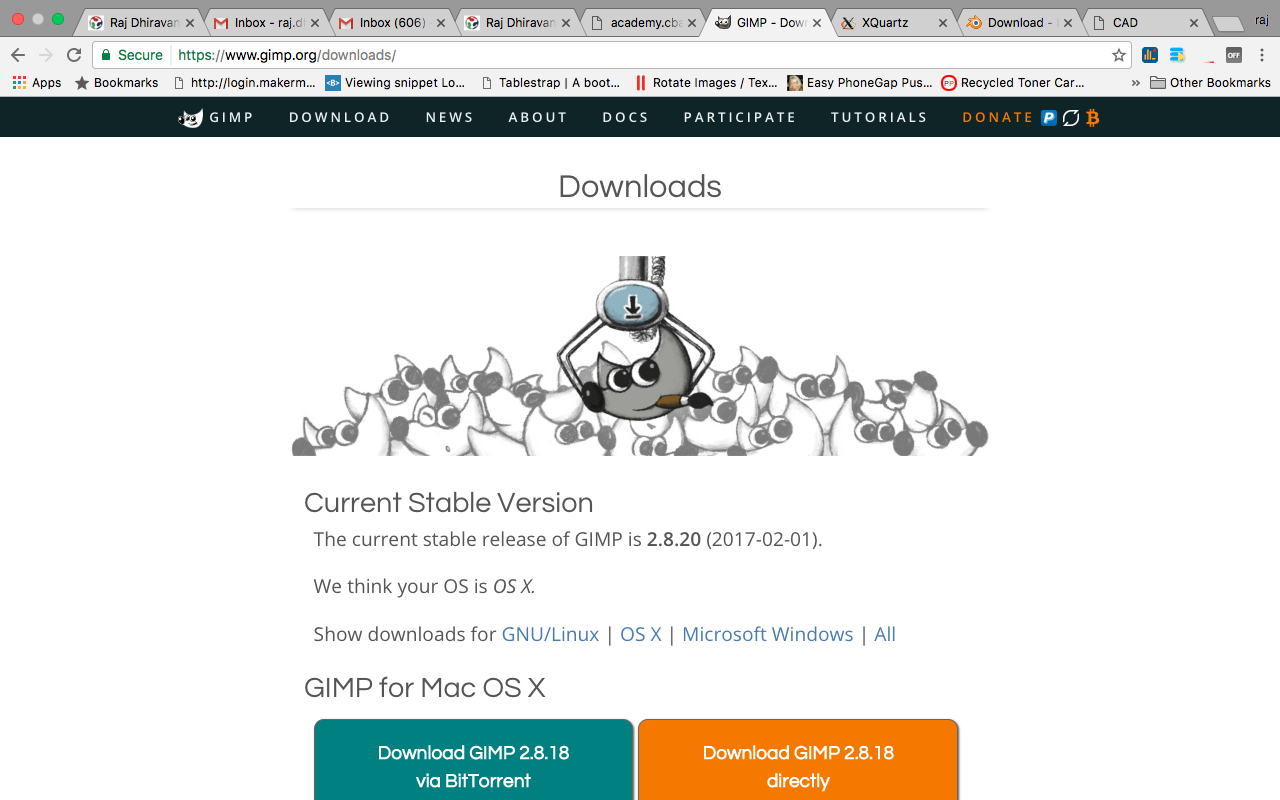
Task: Click the Wilber grabber banner image
Action: pyautogui.click(x=640, y=356)
